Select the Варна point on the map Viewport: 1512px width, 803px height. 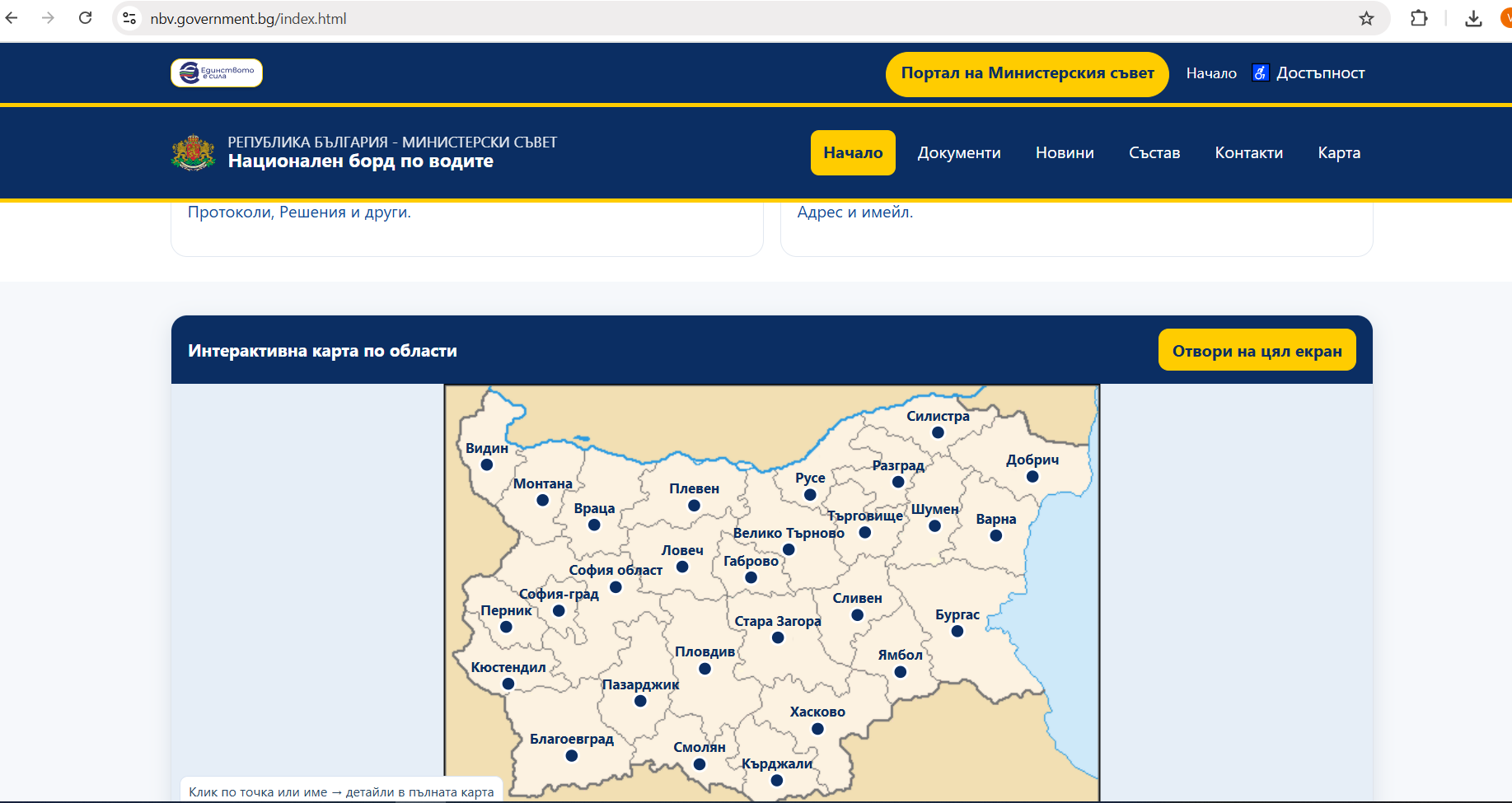coord(995,536)
